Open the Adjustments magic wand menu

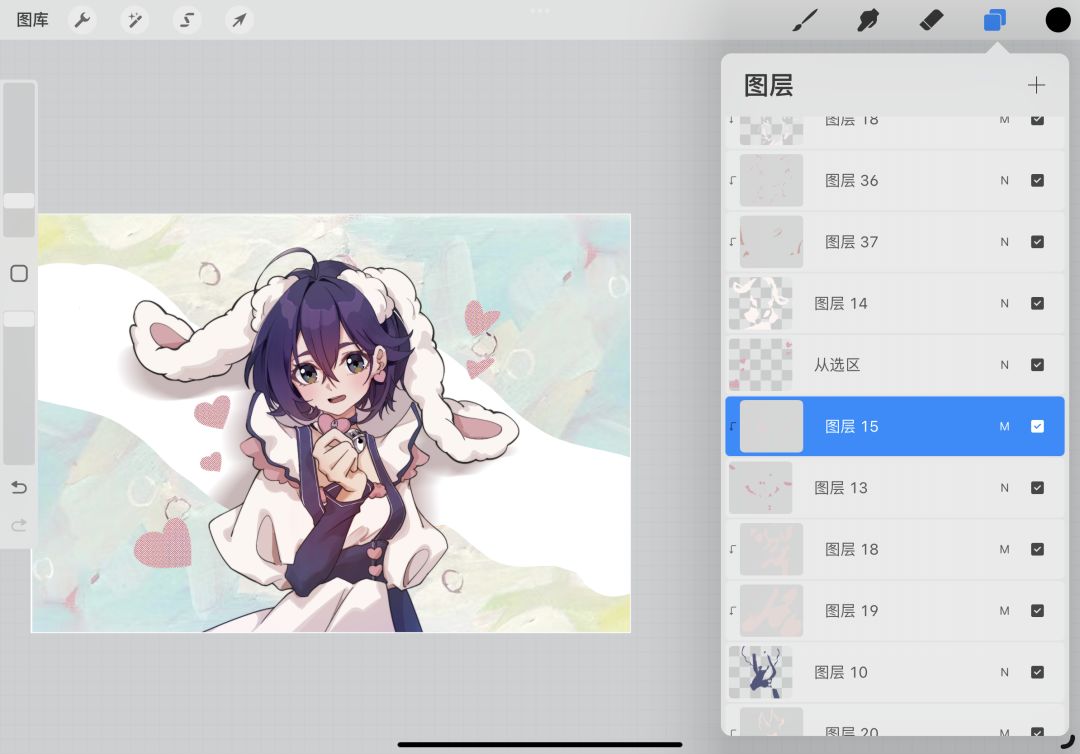[x=134, y=20]
